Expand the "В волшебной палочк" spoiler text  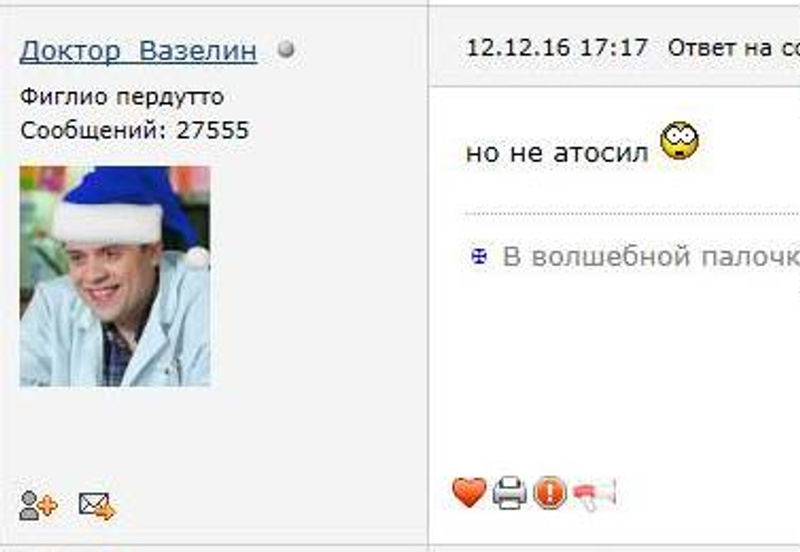[x=651, y=256]
